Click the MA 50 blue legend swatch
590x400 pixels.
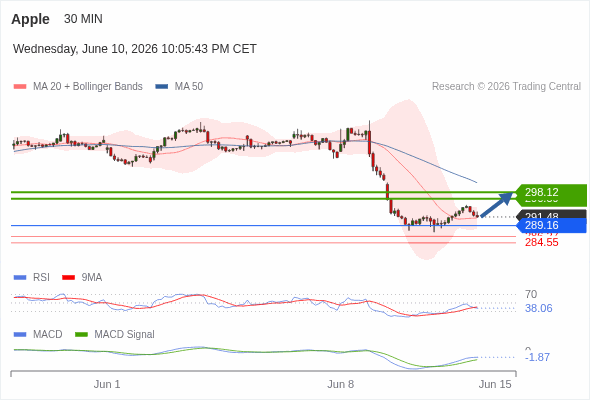pos(161,87)
